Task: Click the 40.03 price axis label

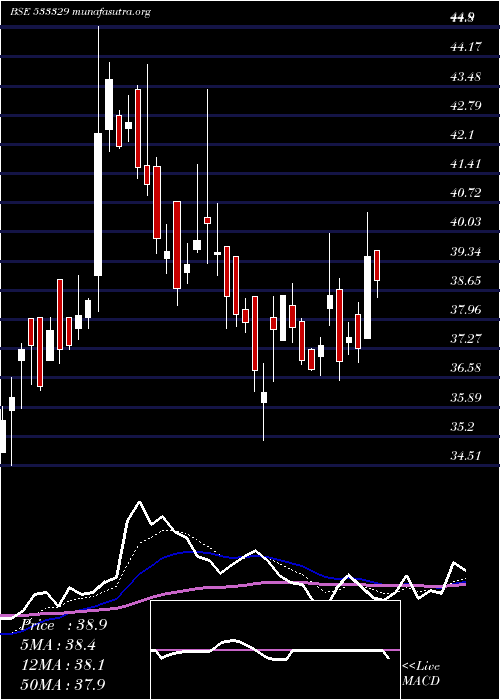Action: (466, 222)
